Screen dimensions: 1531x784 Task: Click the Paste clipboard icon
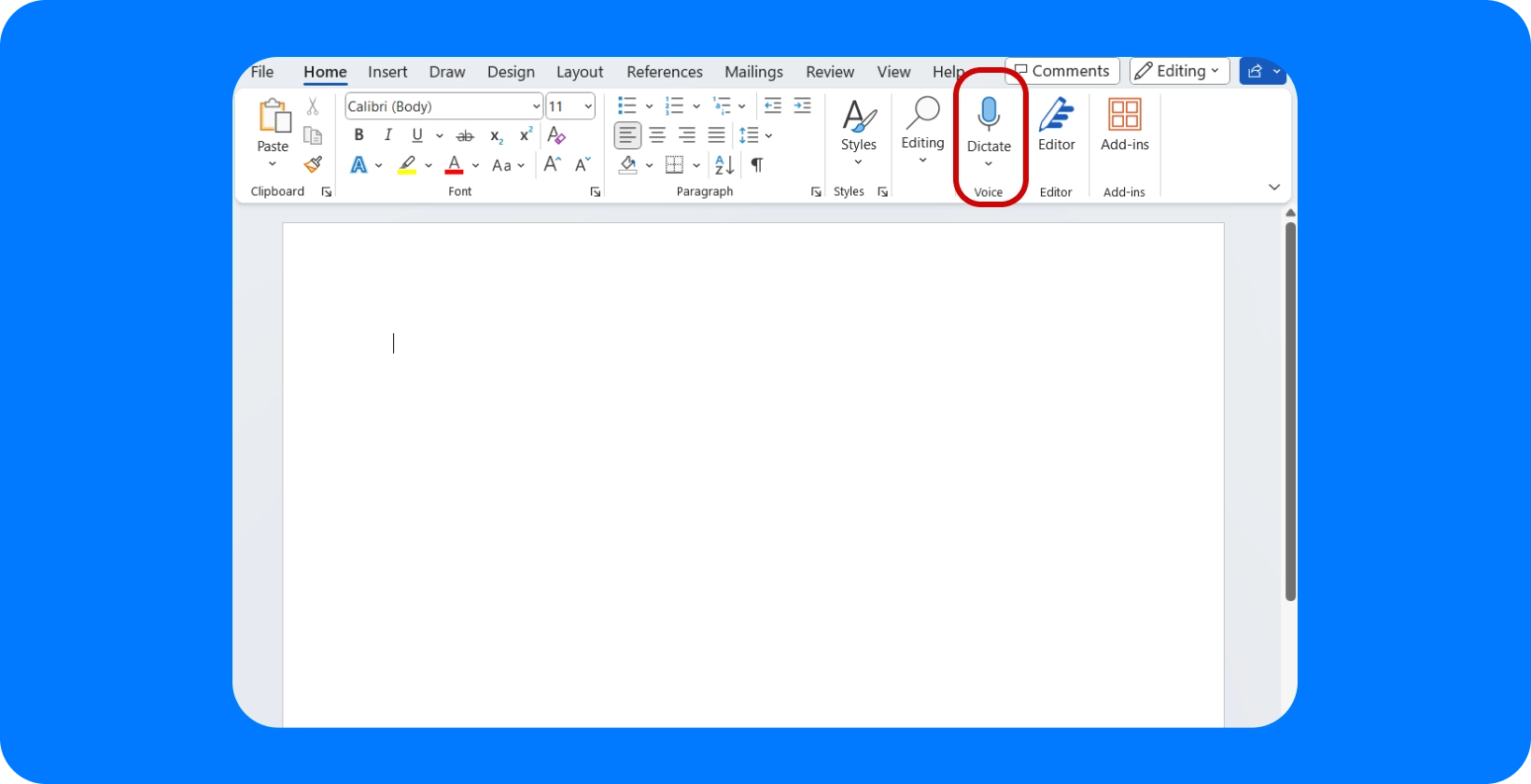point(274,117)
